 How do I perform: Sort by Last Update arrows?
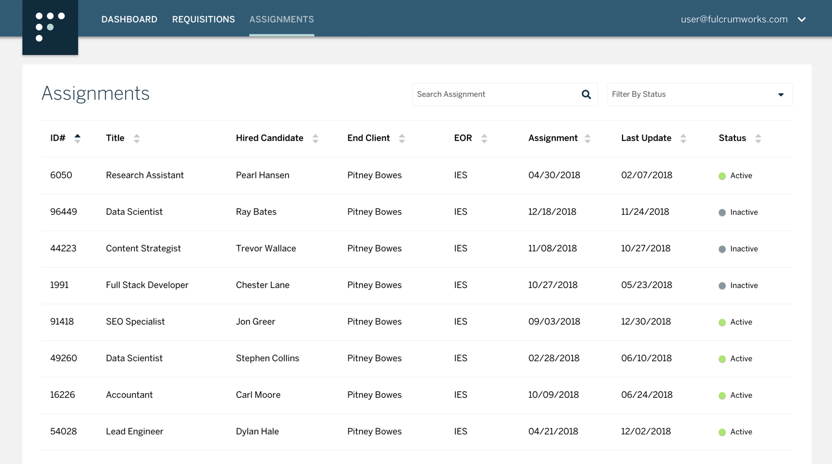(683, 139)
